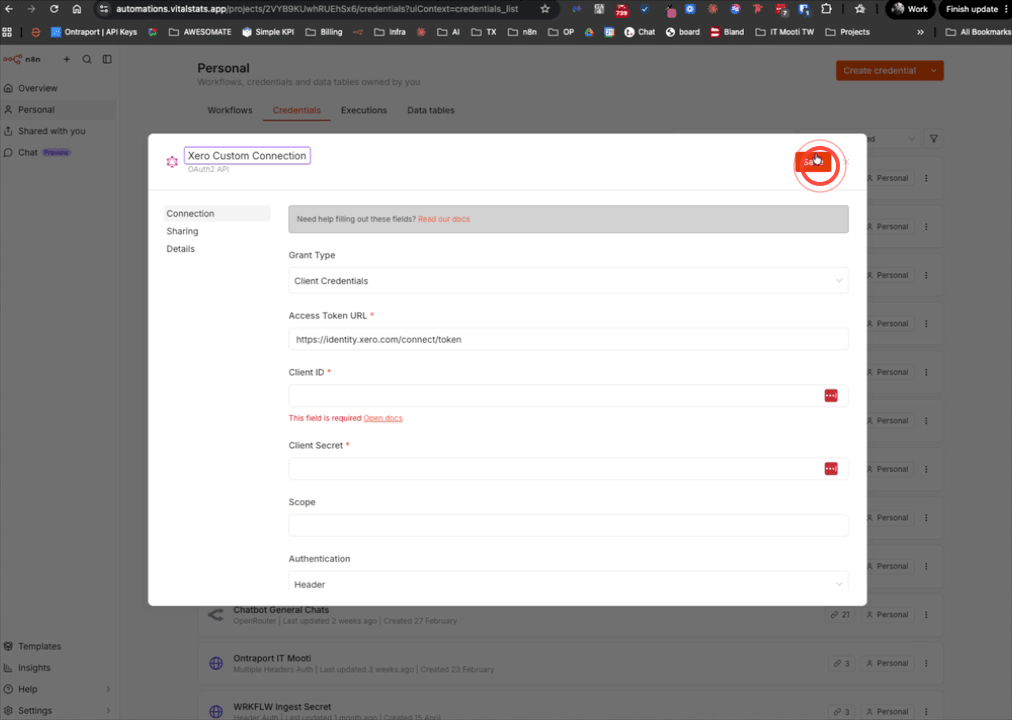This screenshot has width=1012, height=720.
Task: Click the Client ID input field
Action: [568, 395]
